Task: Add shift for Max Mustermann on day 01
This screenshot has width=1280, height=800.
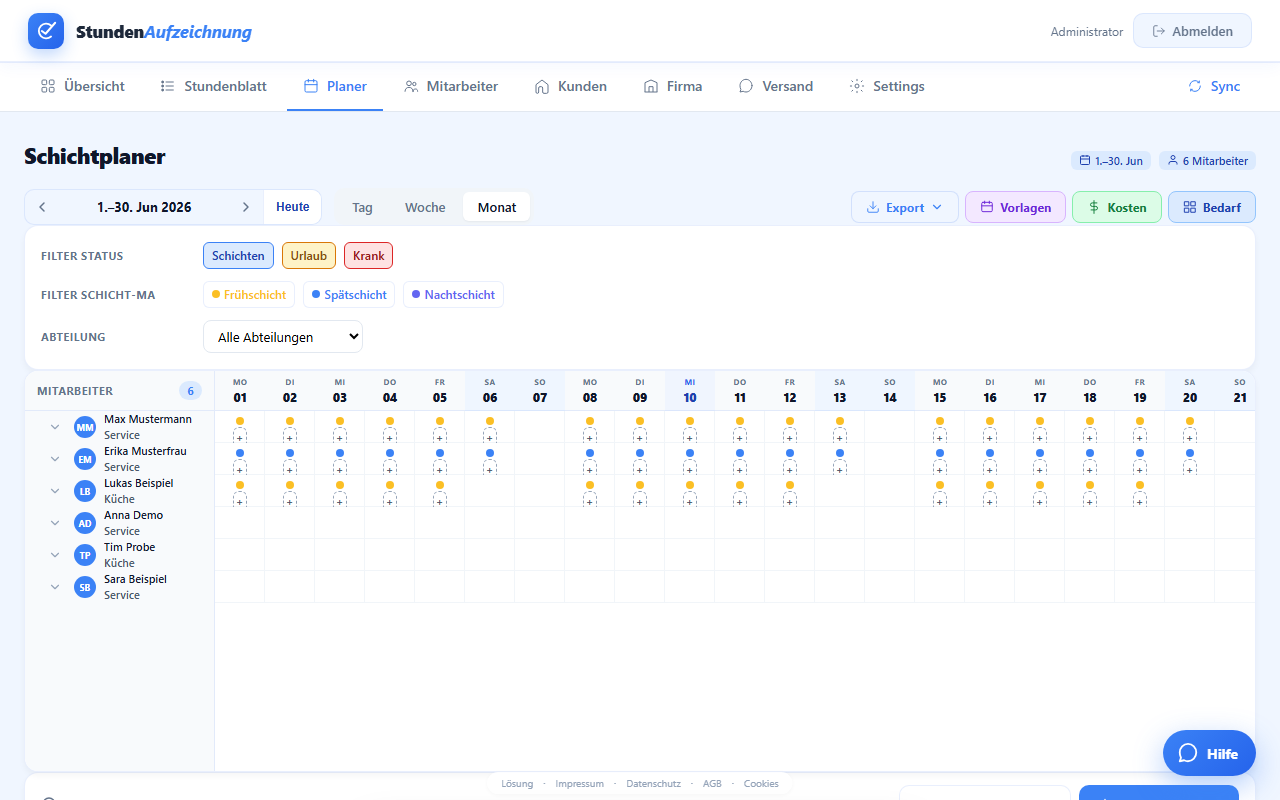Action: 240,437
